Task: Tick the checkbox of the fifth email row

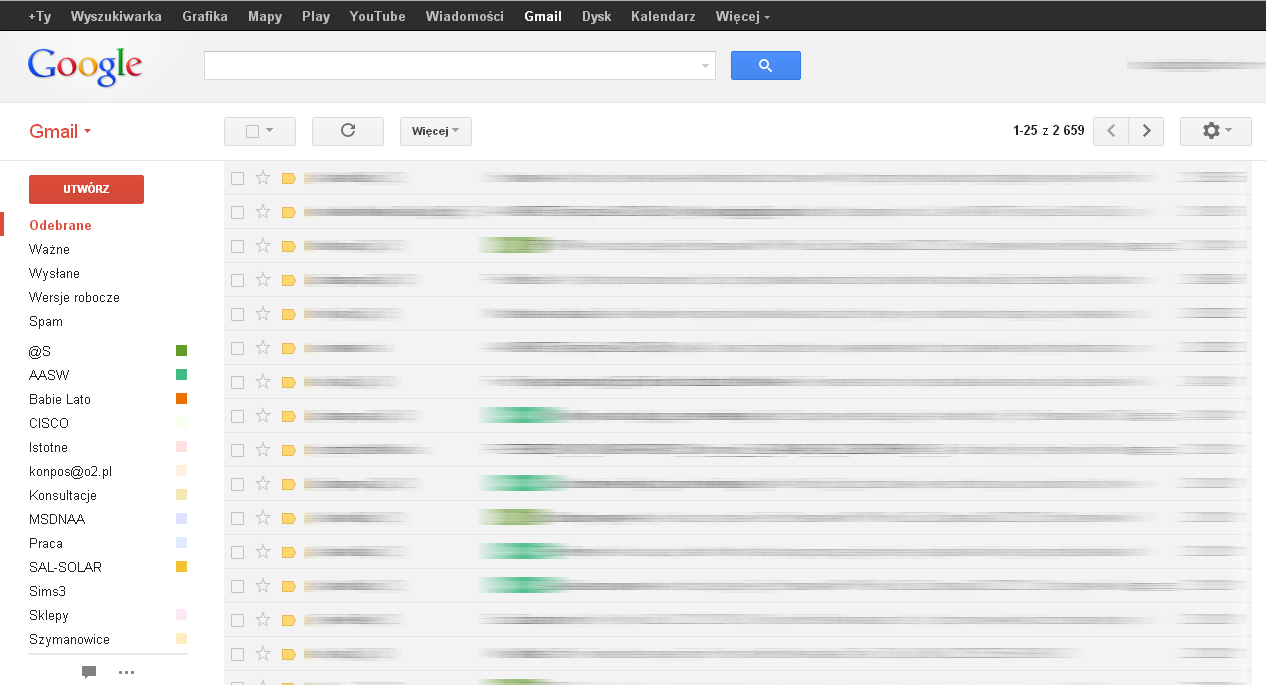Action: (238, 314)
